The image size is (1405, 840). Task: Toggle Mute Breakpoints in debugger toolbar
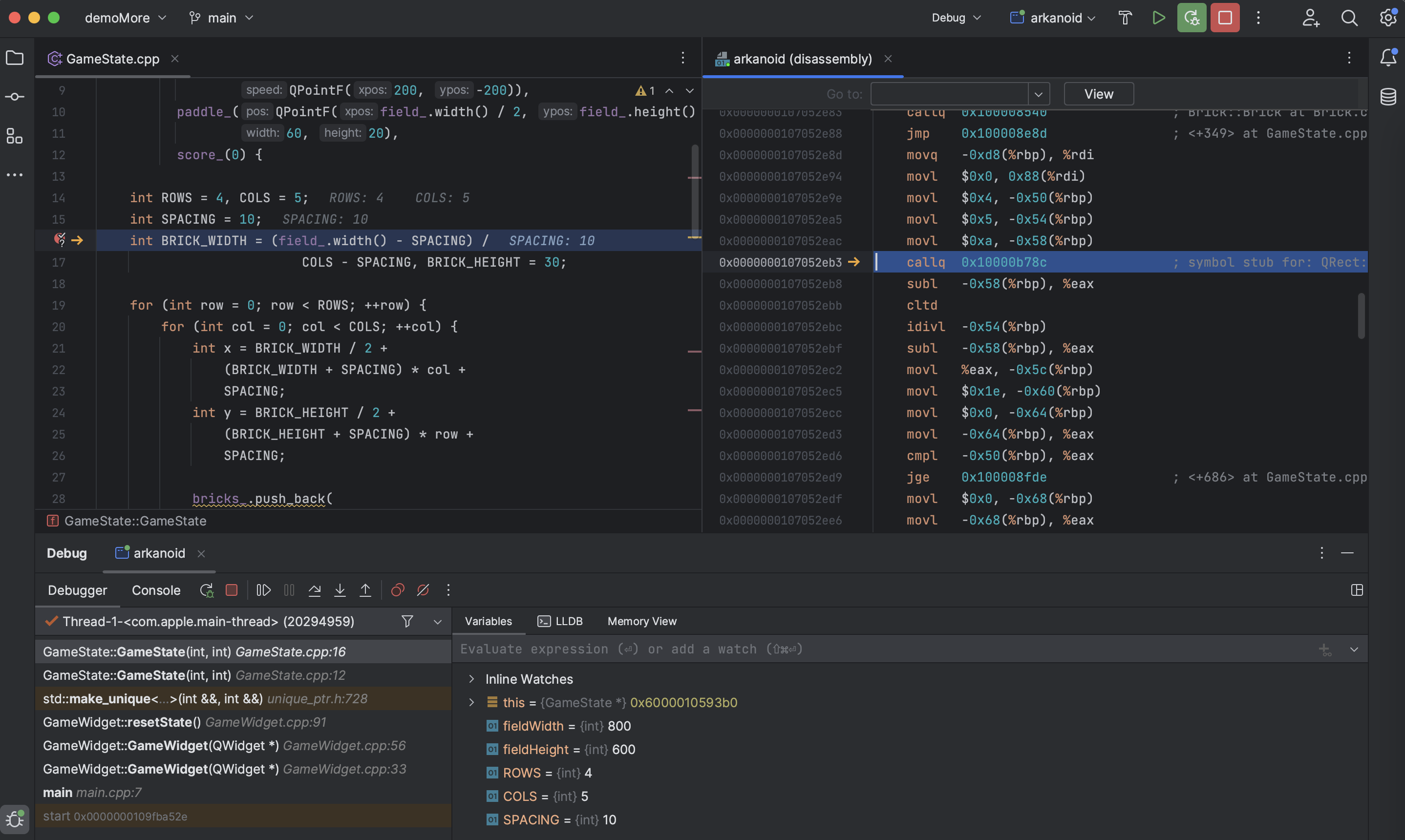(x=423, y=590)
